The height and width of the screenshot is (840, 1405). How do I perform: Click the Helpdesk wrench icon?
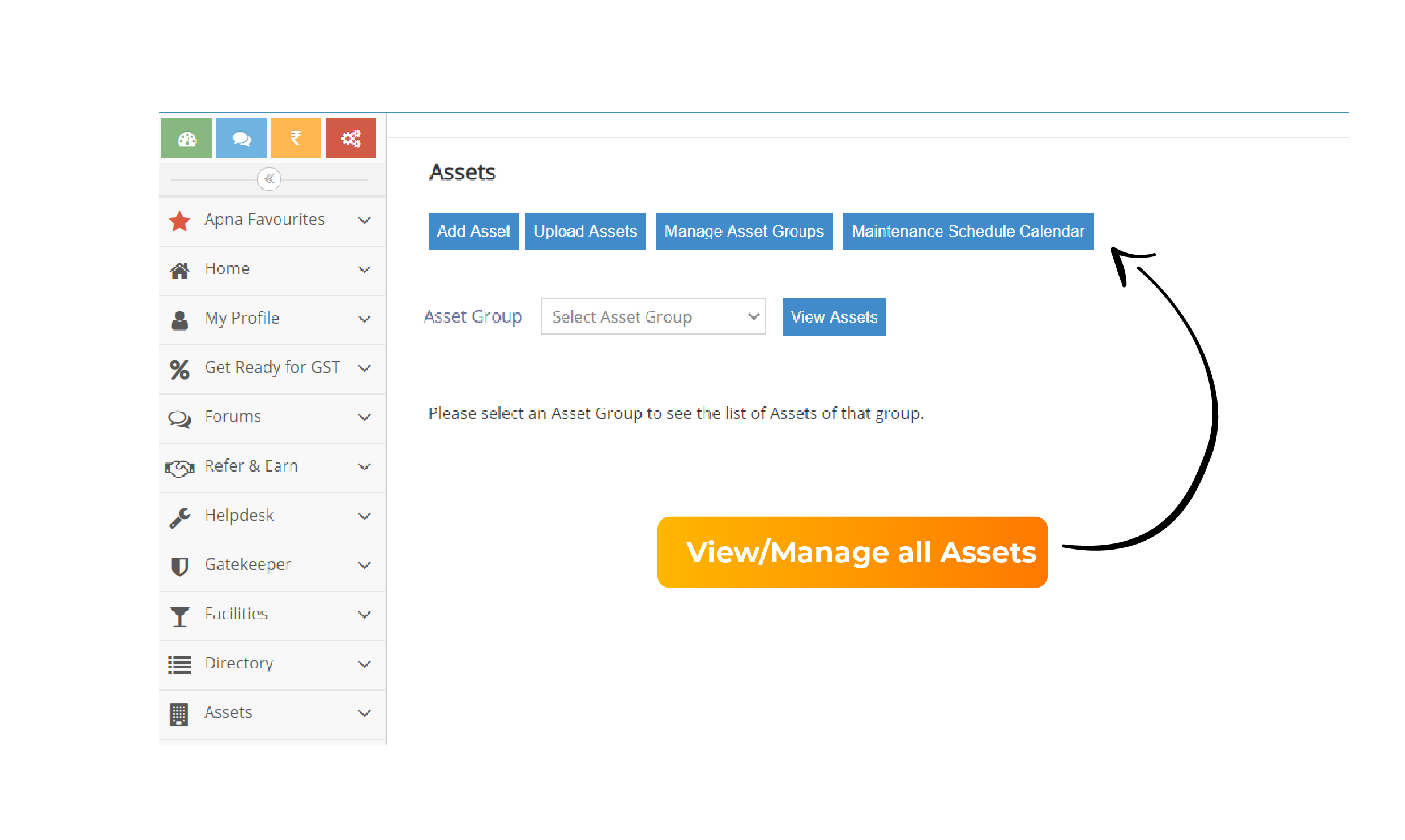click(x=180, y=517)
